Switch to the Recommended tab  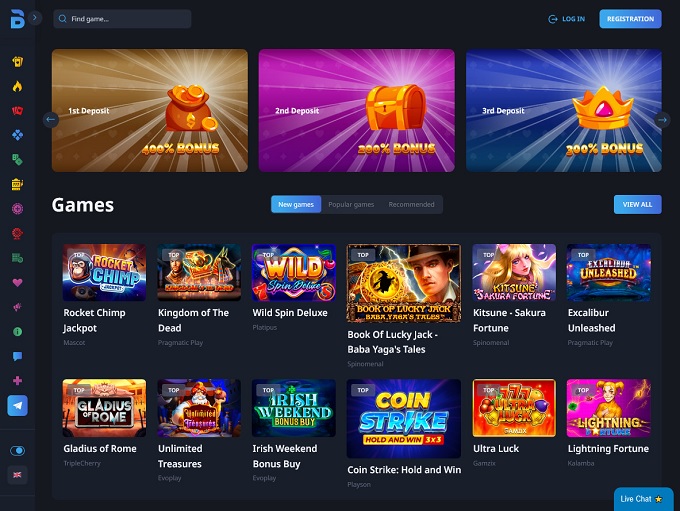point(411,204)
